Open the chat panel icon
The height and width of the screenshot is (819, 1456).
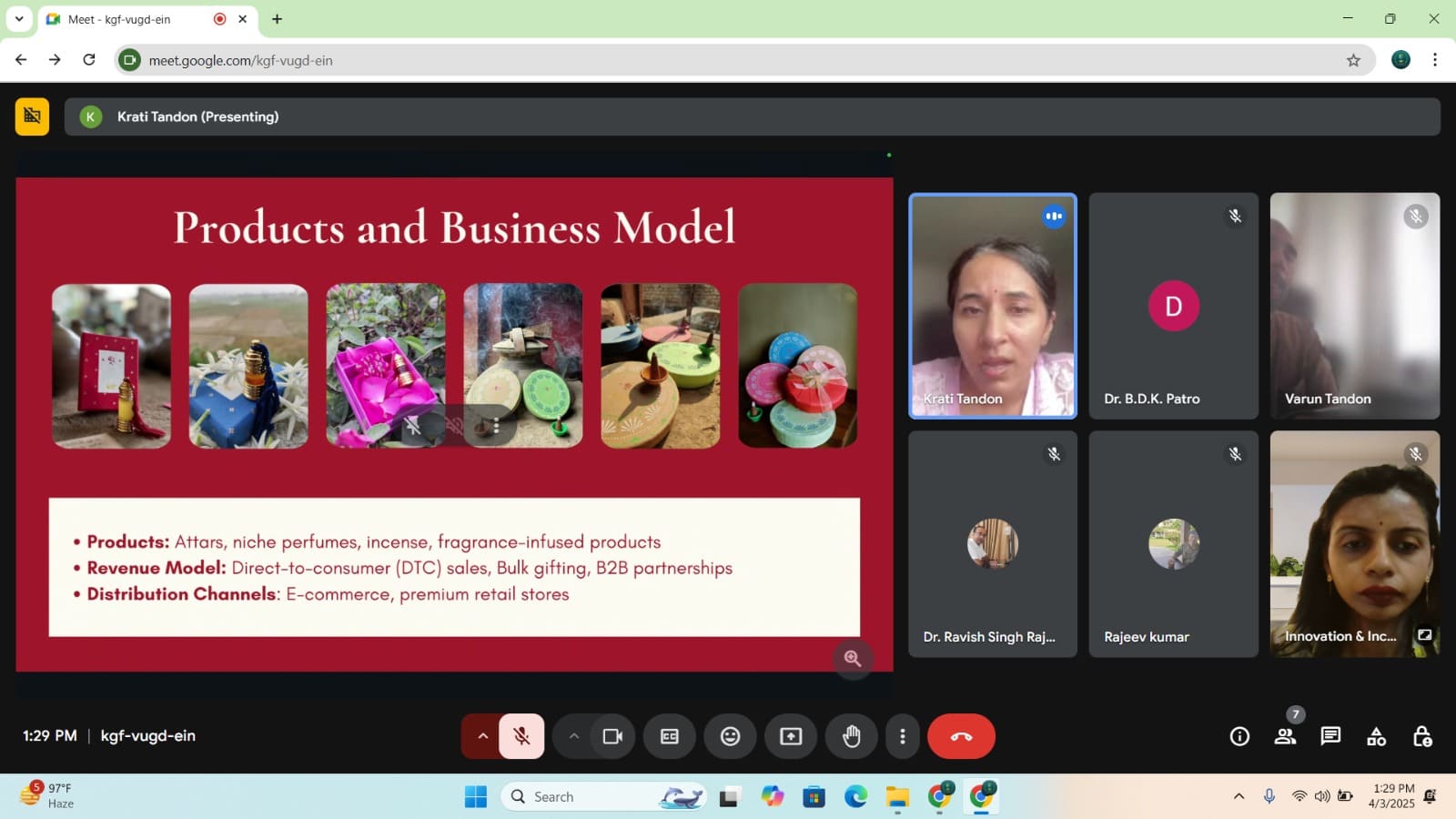tap(1330, 736)
